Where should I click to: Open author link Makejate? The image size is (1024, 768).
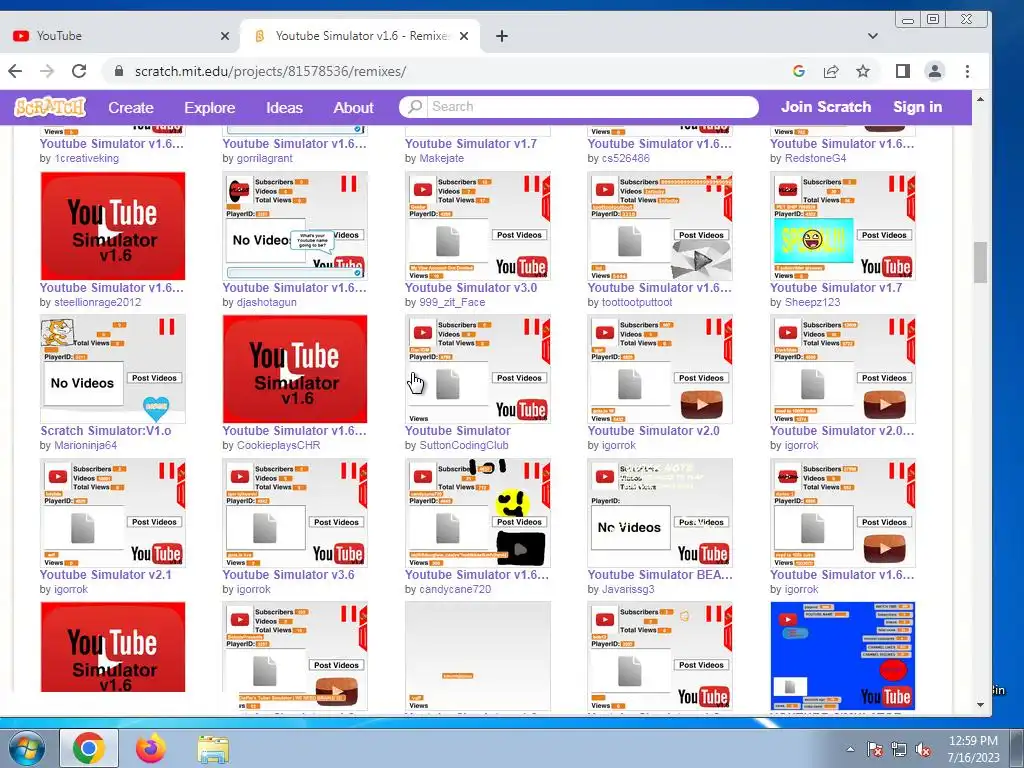pyautogui.click(x=441, y=158)
